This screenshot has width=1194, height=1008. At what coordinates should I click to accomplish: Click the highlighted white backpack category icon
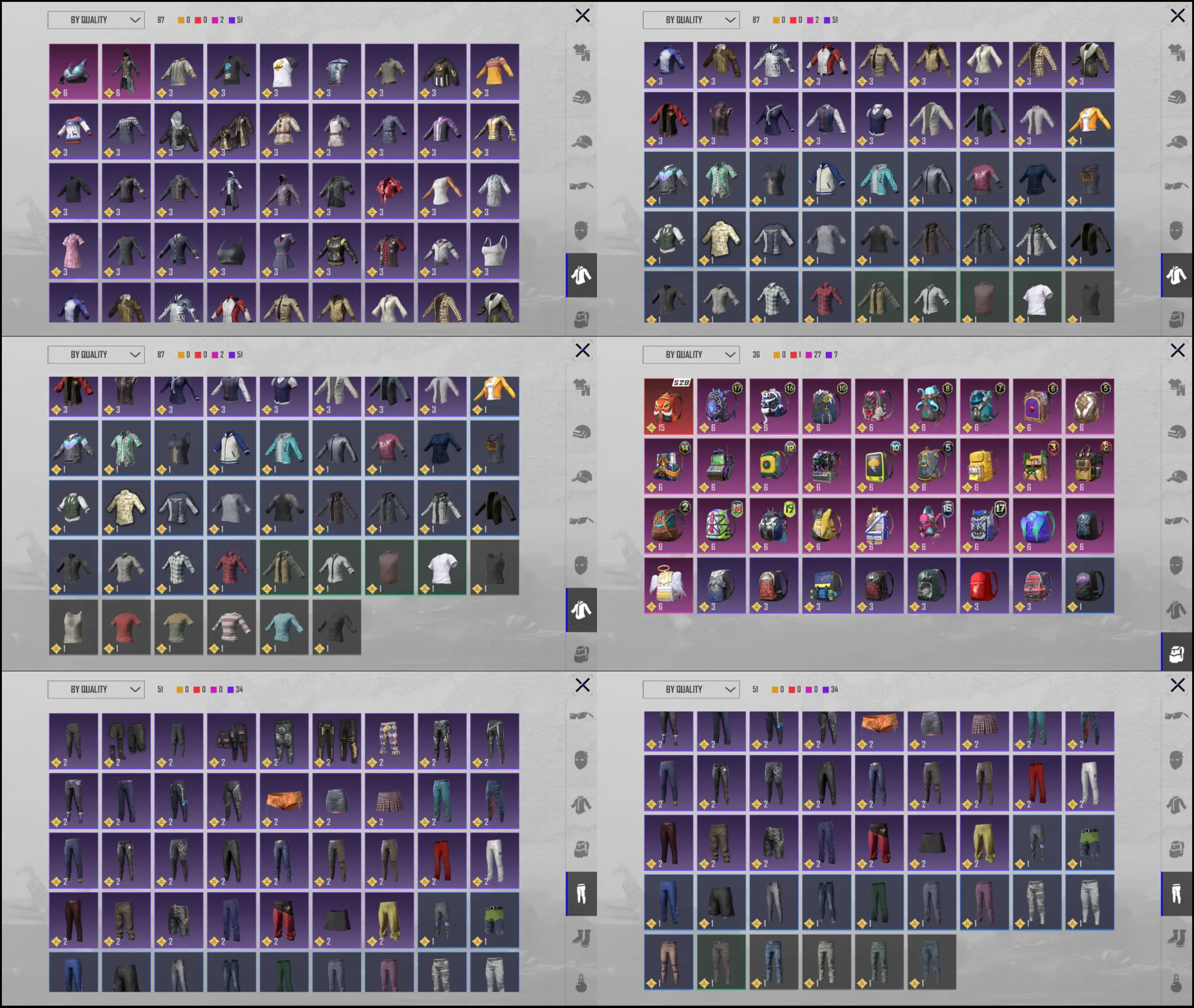(1177, 654)
